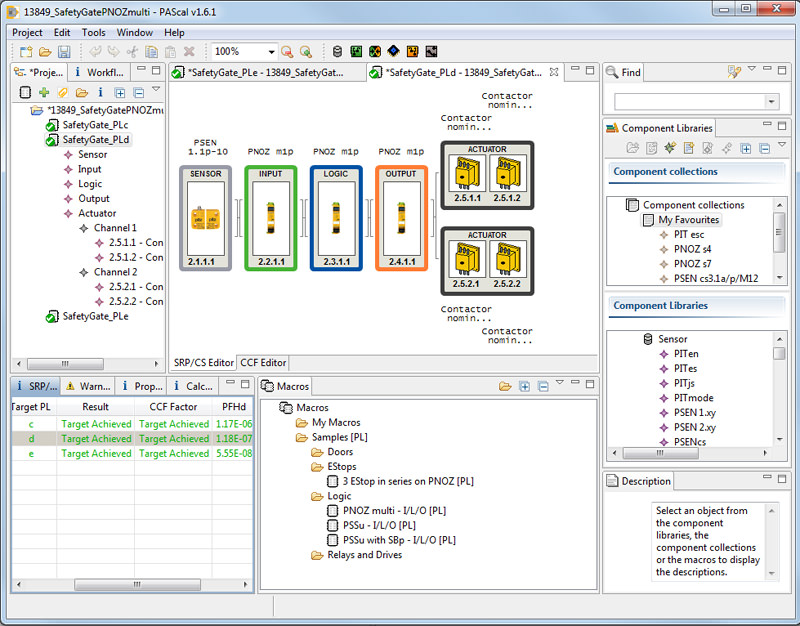This screenshot has height=626, width=800.
Task: Expand all nodes in Component Libraries panel
Action: point(745,148)
